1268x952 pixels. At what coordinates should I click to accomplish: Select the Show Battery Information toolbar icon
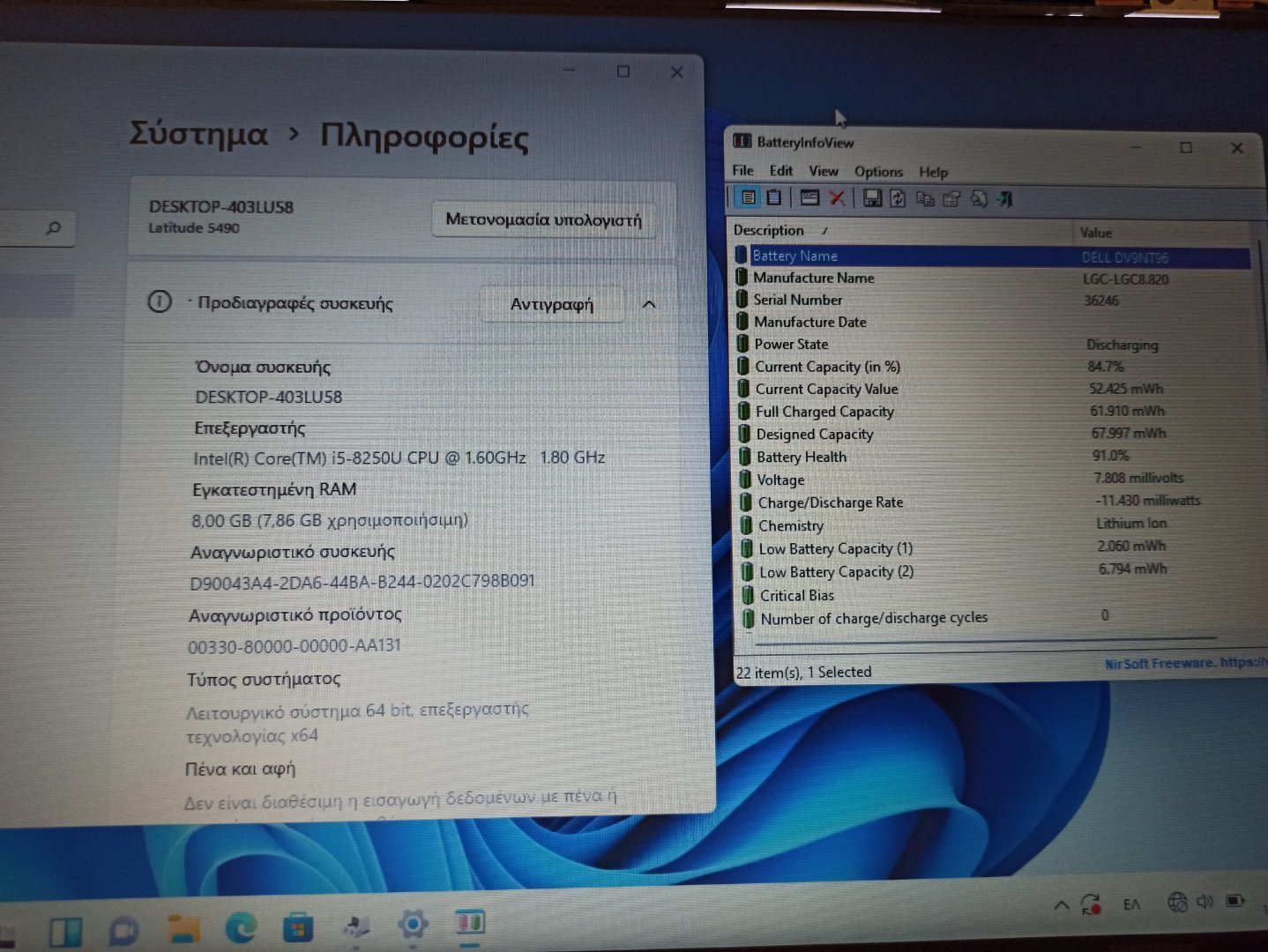(748, 197)
